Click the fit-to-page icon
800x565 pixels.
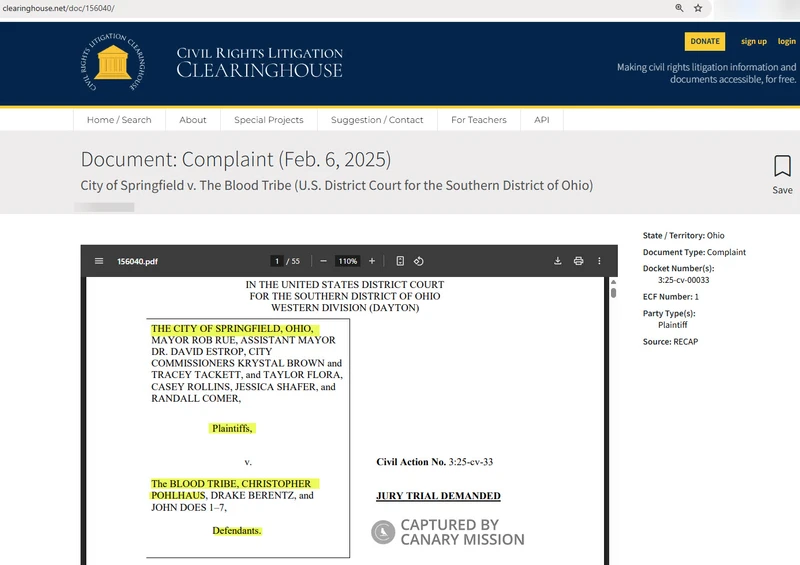click(x=400, y=261)
